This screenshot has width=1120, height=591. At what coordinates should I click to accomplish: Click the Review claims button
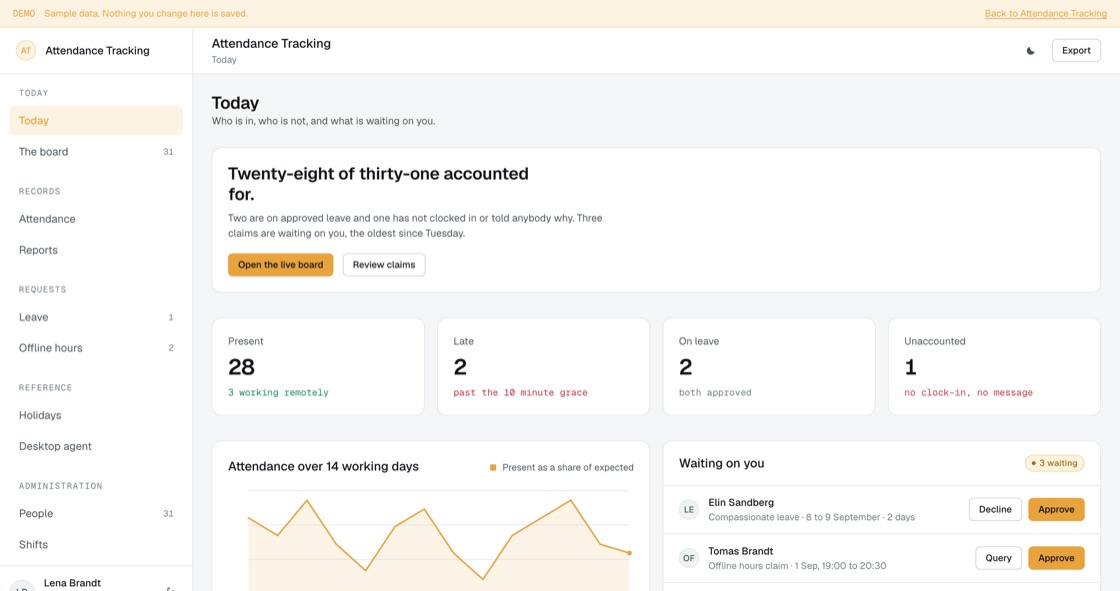(x=384, y=264)
